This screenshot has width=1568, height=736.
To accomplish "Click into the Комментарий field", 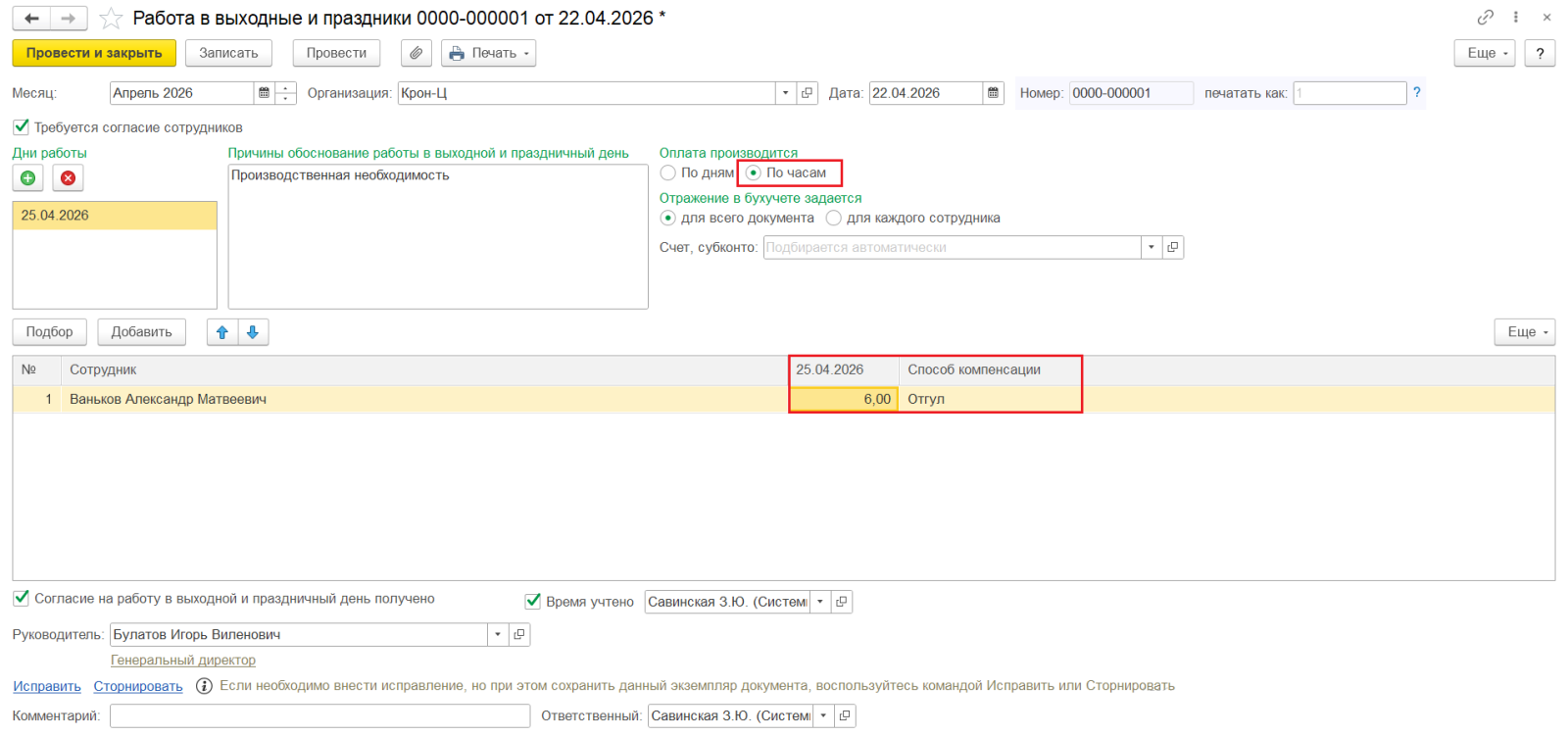I will (x=319, y=715).
